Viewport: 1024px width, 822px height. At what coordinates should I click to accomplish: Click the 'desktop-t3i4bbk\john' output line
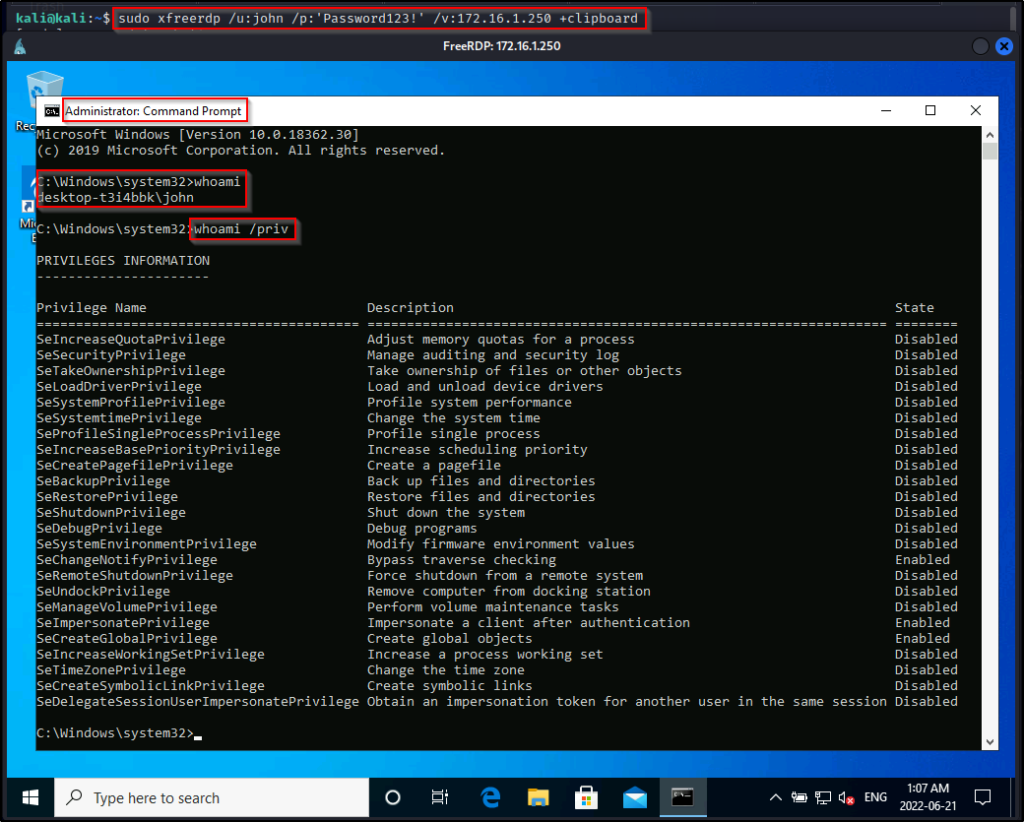pyautogui.click(x=115, y=197)
